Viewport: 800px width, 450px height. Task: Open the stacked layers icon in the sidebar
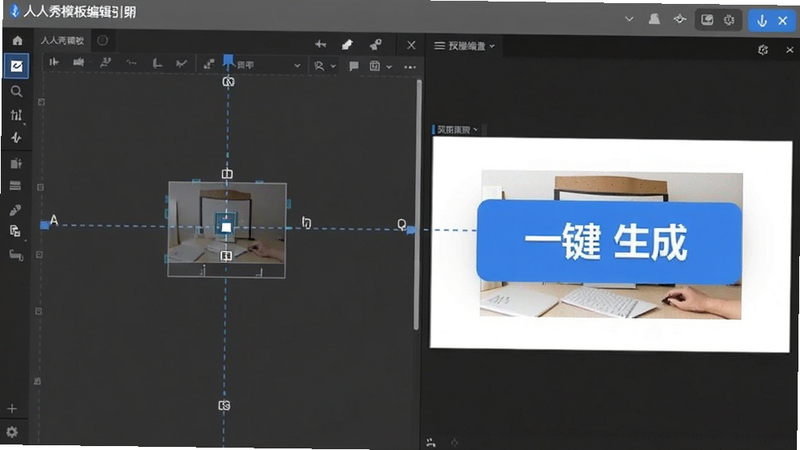(x=15, y=186)
